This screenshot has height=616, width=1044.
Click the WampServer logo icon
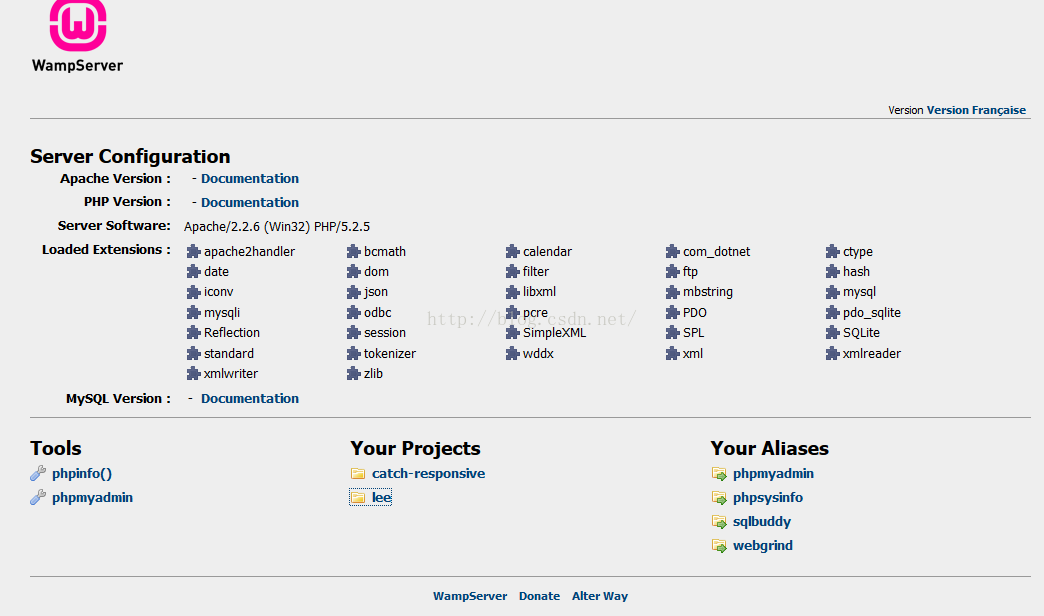point(78,25)
